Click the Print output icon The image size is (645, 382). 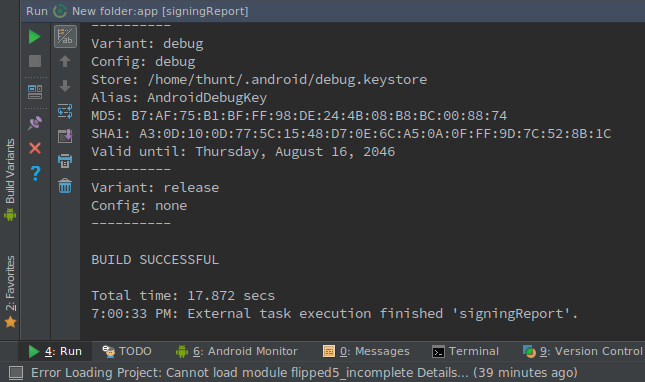click(65, 161)
